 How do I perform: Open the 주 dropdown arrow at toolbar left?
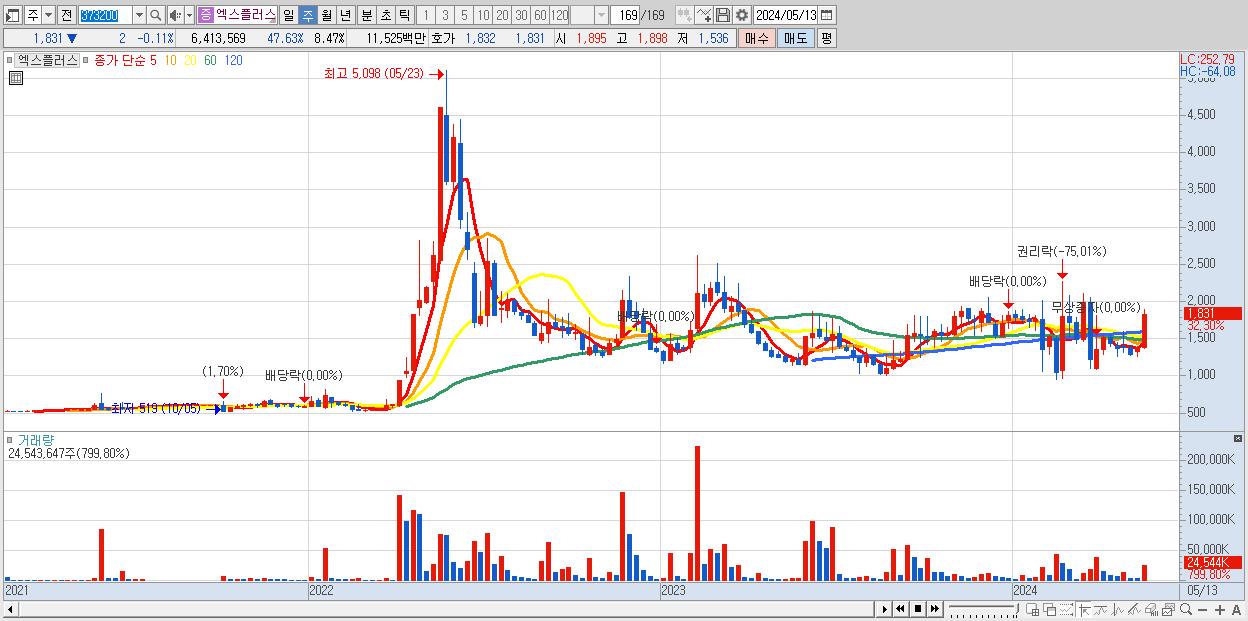click(x=48, y=15)
